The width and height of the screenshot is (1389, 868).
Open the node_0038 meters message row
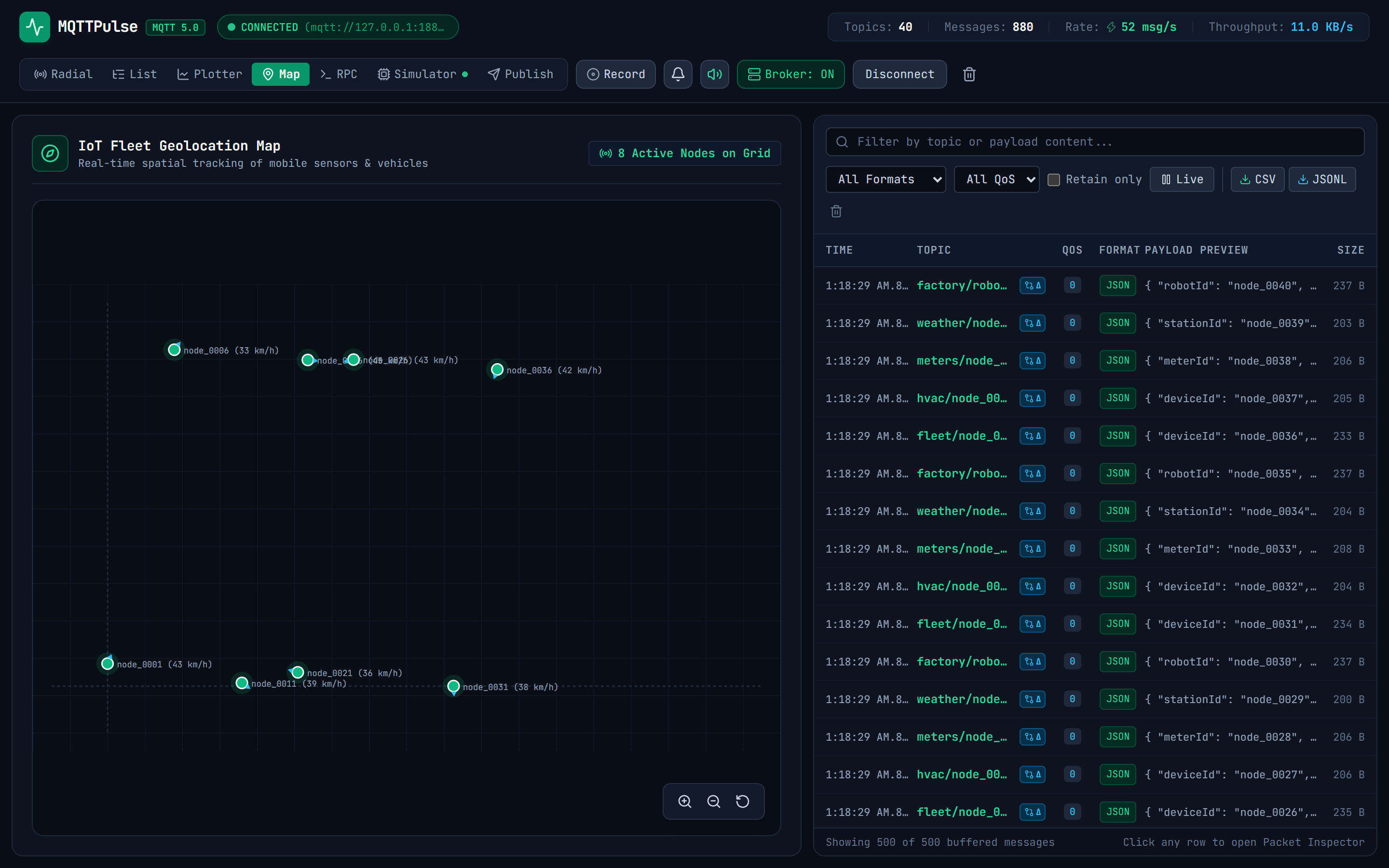(1094, 361)
